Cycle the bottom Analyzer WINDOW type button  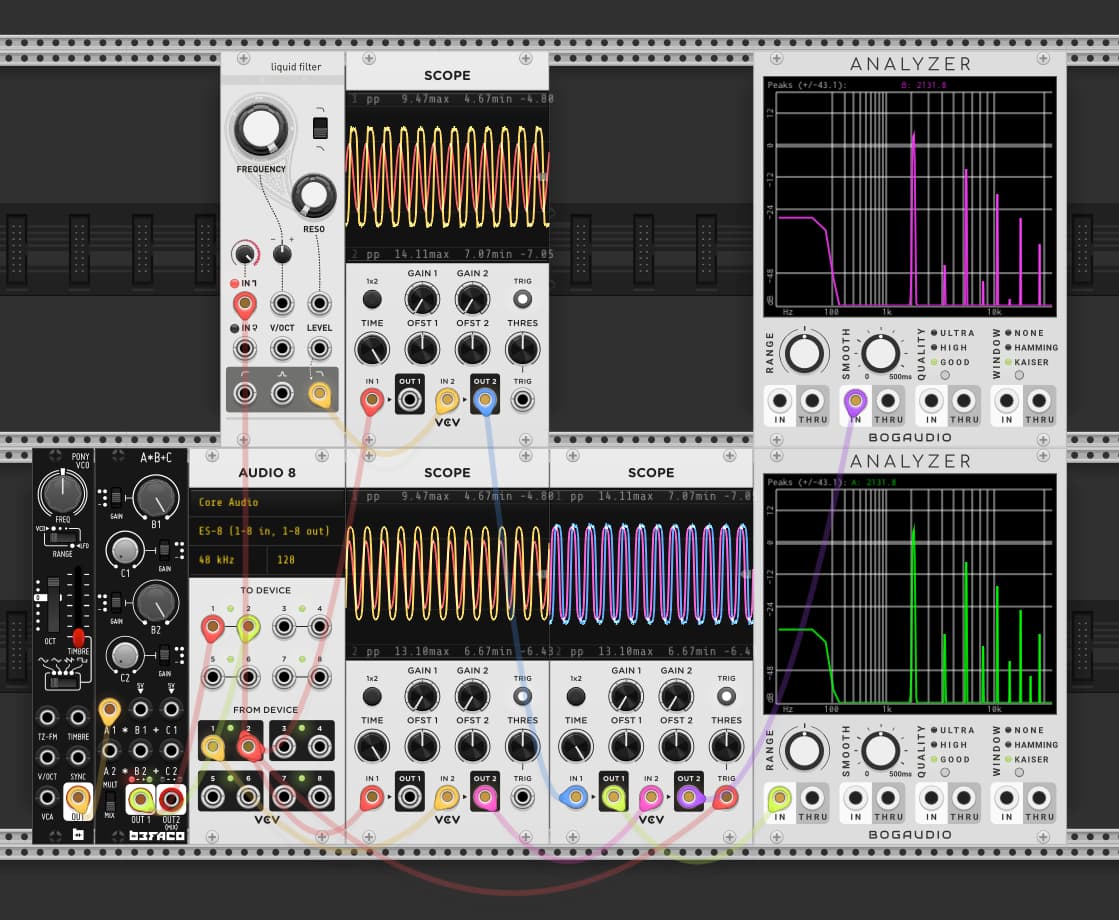coord(1019,772)
